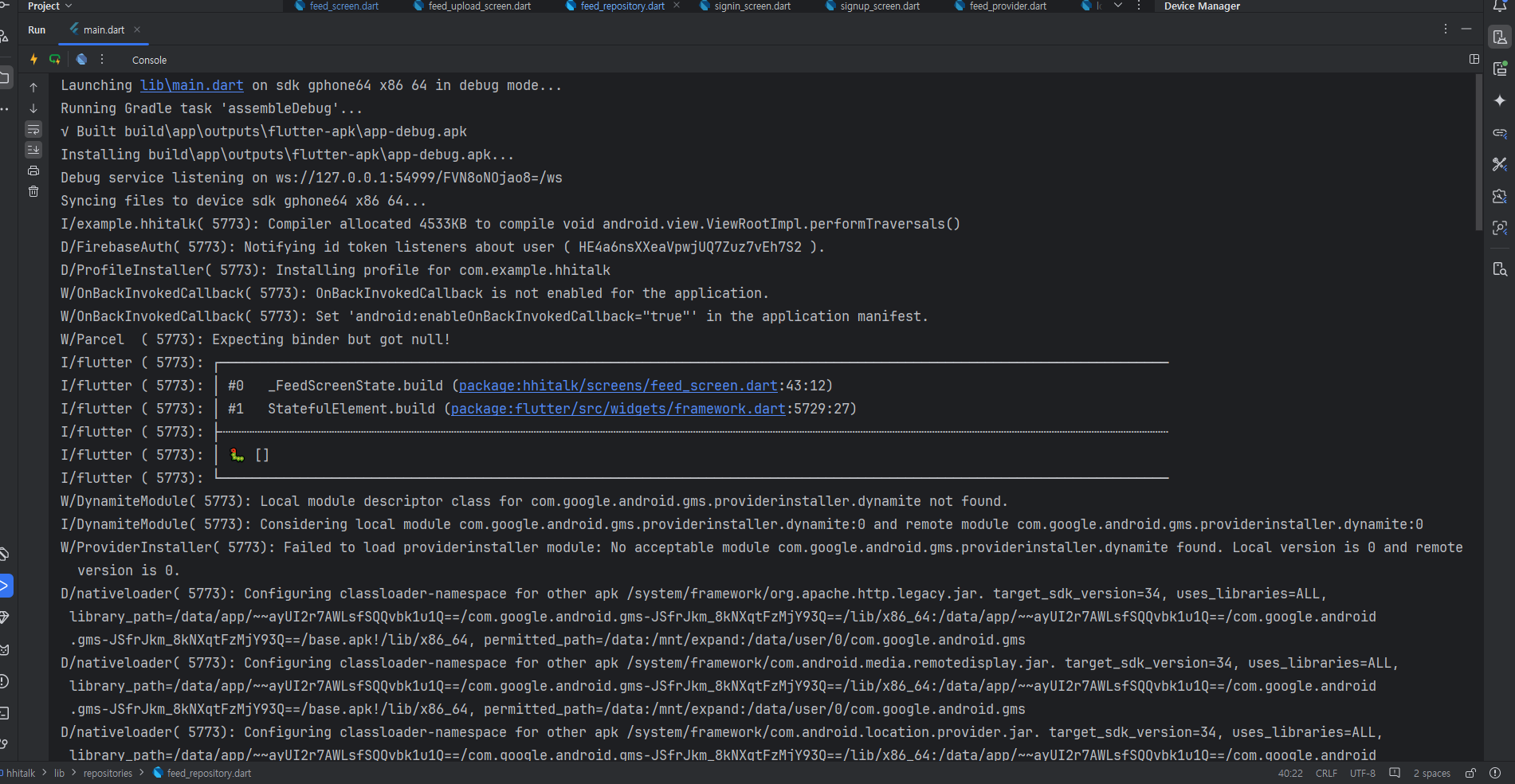This screenshot has height=784, width=1515.
Task: Open the Run toolbar three-dot menu beside DevTools
Action: [102, 59]
